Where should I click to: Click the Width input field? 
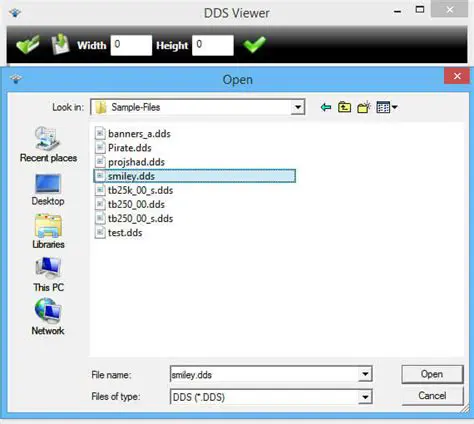click(131, 45)
